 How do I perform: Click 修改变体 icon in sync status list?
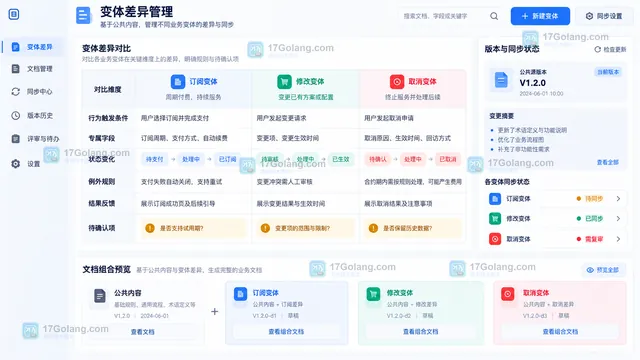[x=495, y=219]
